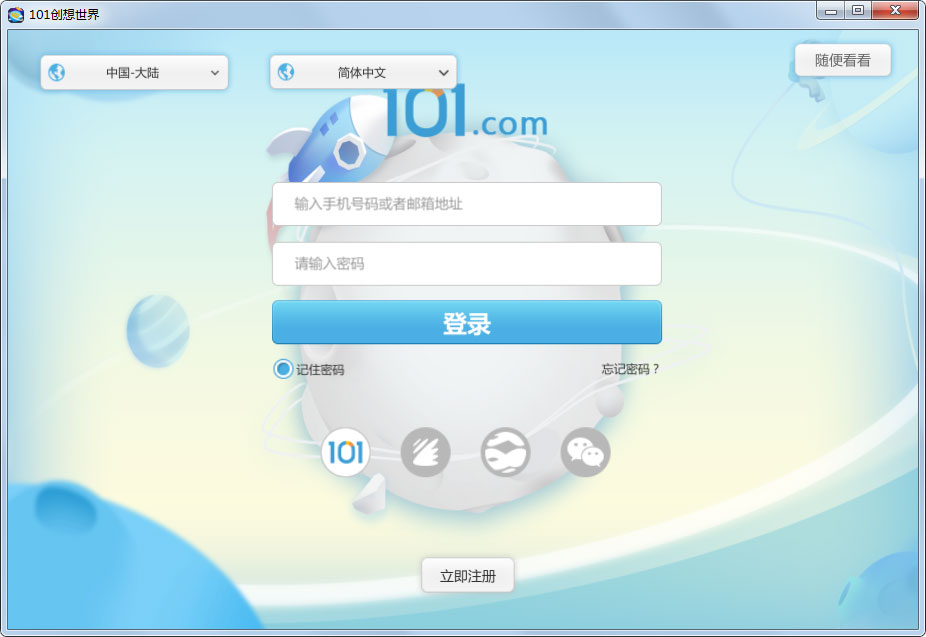The height and width of the screenshot is (637, 926).
Task: Focus the 请输入密码 password field
Action: tap(467, 264)
